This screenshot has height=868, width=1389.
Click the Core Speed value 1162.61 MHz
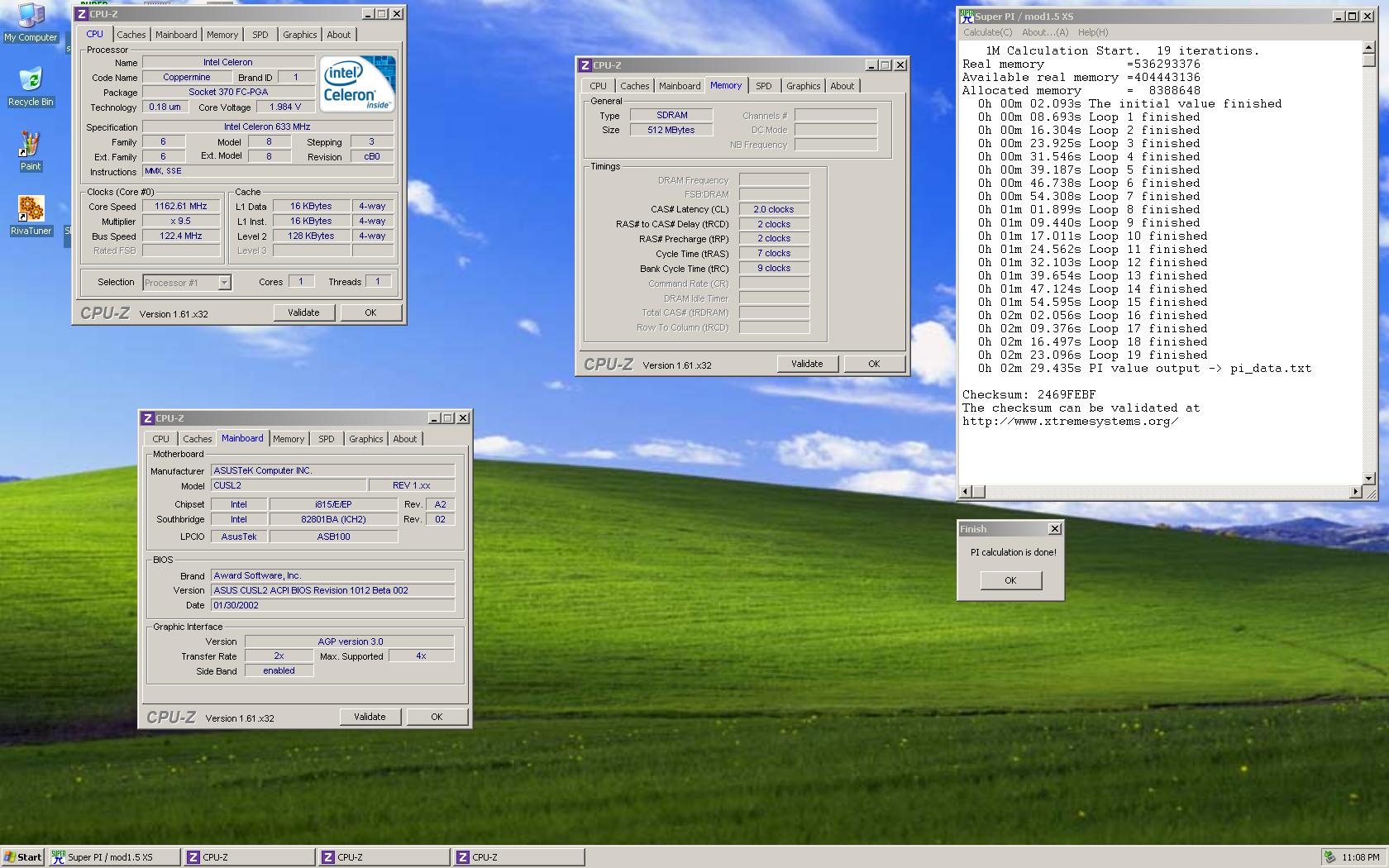tap(181, 207)
